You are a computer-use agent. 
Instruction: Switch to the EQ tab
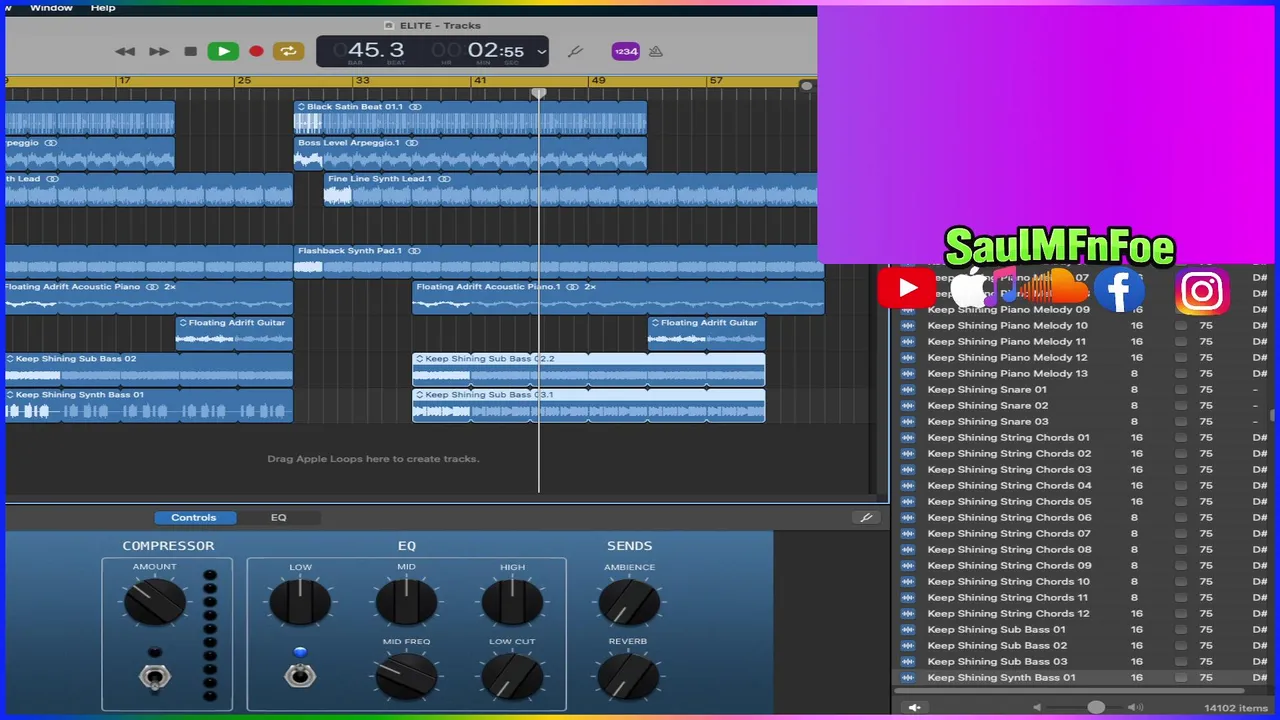(x=278, y=517)
